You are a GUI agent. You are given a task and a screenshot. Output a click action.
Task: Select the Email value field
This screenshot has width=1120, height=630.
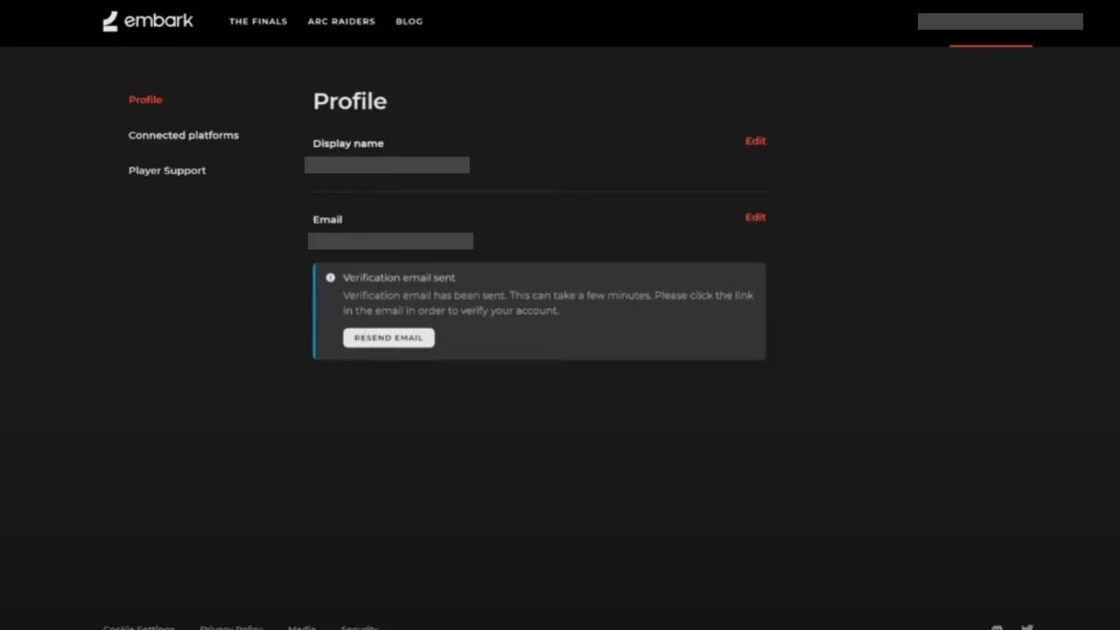(x=390, y=240)
